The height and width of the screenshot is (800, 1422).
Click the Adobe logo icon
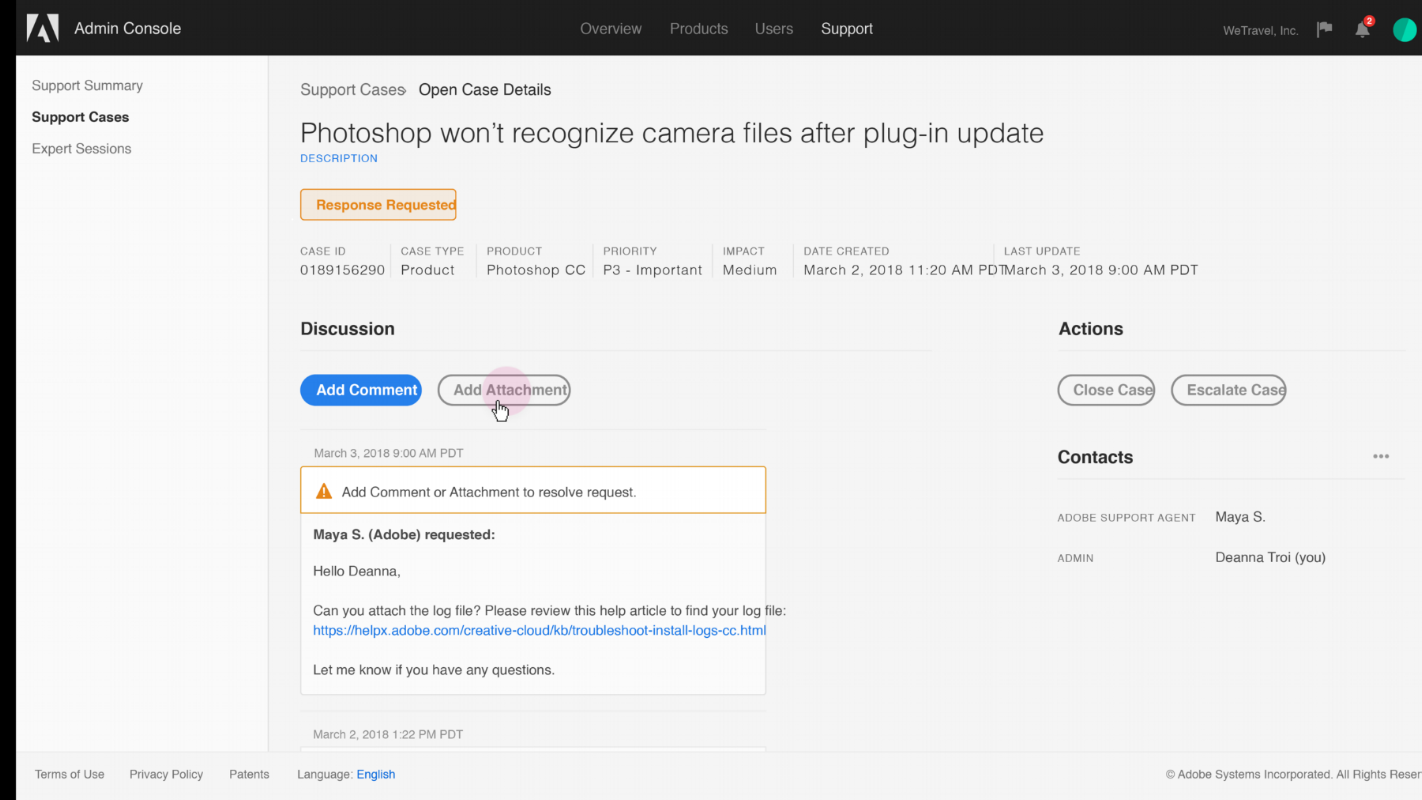(x=43, y=28)
